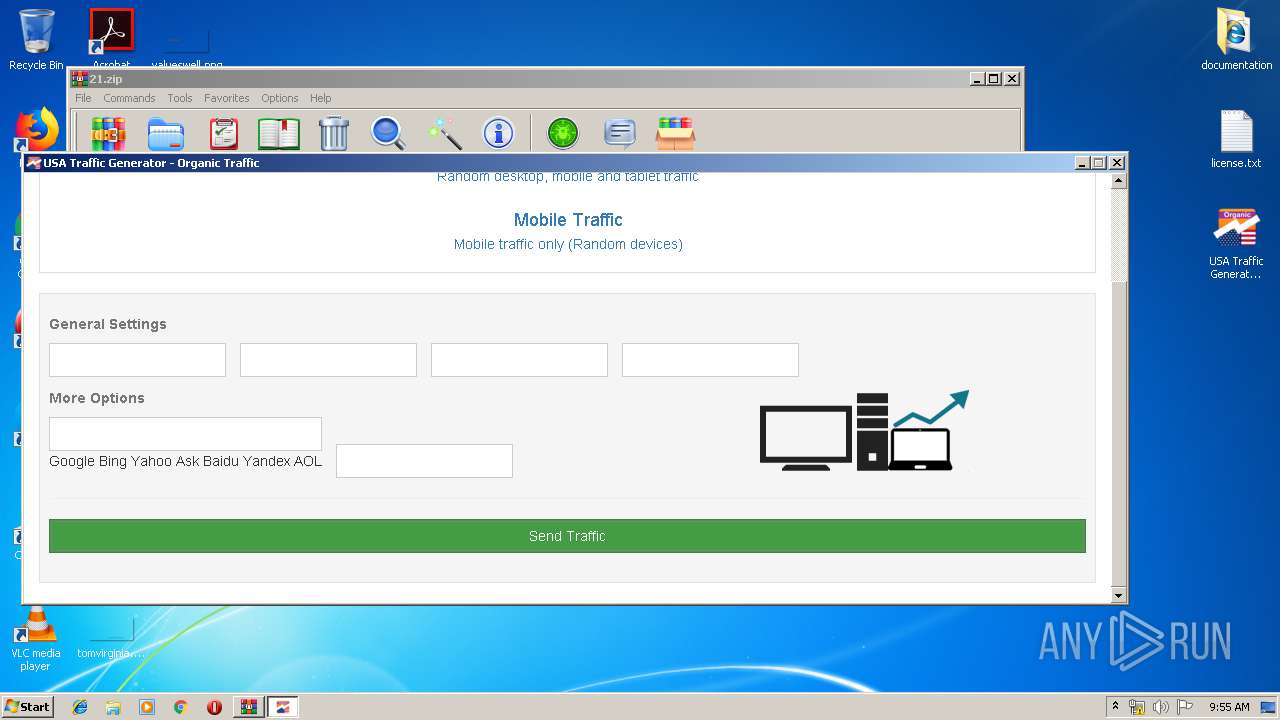Click 'Mobile traffic only (Random devices)' text
The width and height of the screenshot is (1280, 720).
pyautogui.click(x=568, y=244)
